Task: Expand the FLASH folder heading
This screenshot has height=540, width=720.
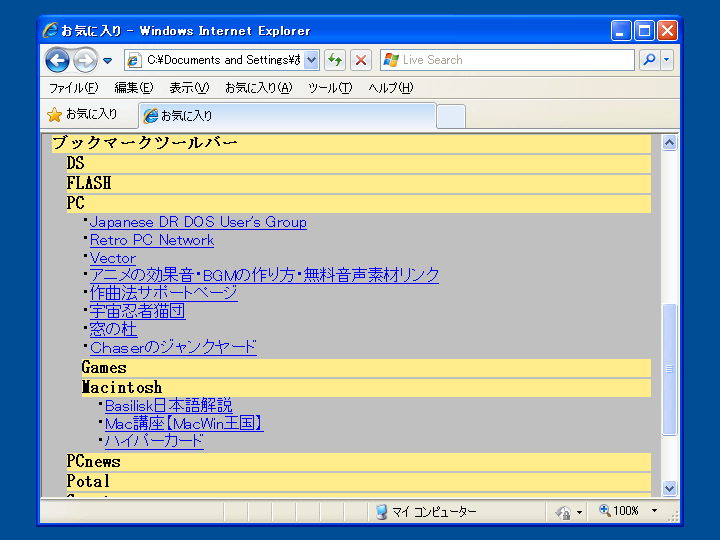Action: tap(359, 184)
